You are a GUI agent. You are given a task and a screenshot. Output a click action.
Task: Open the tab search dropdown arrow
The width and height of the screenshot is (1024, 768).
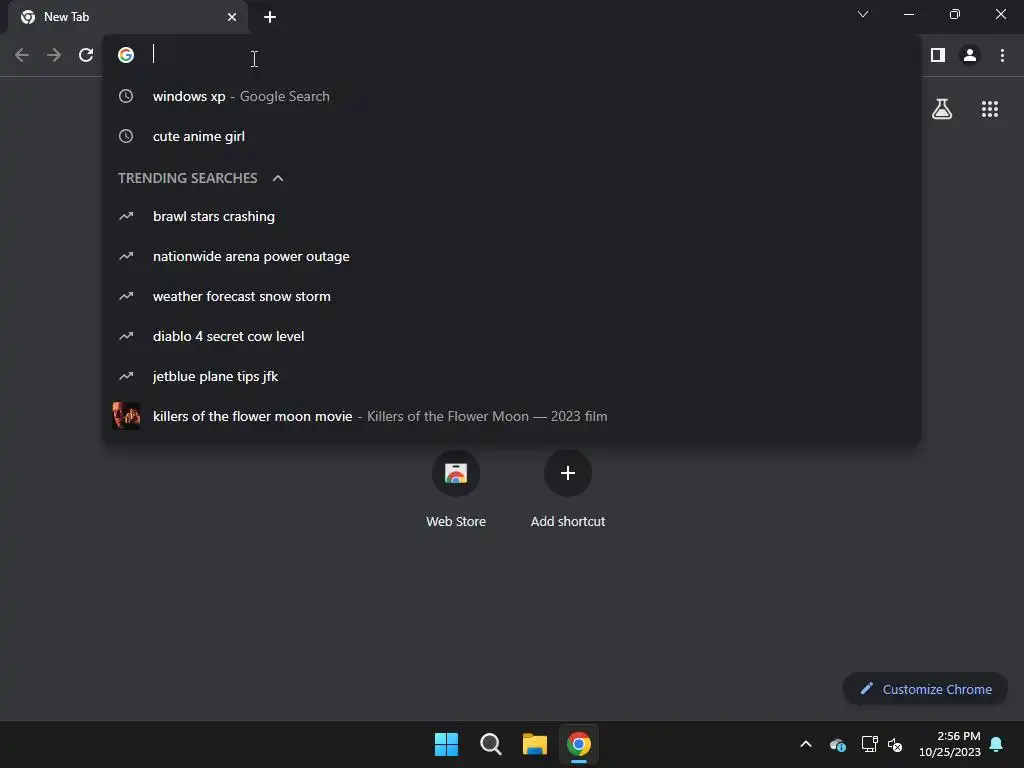pos(863,14)
